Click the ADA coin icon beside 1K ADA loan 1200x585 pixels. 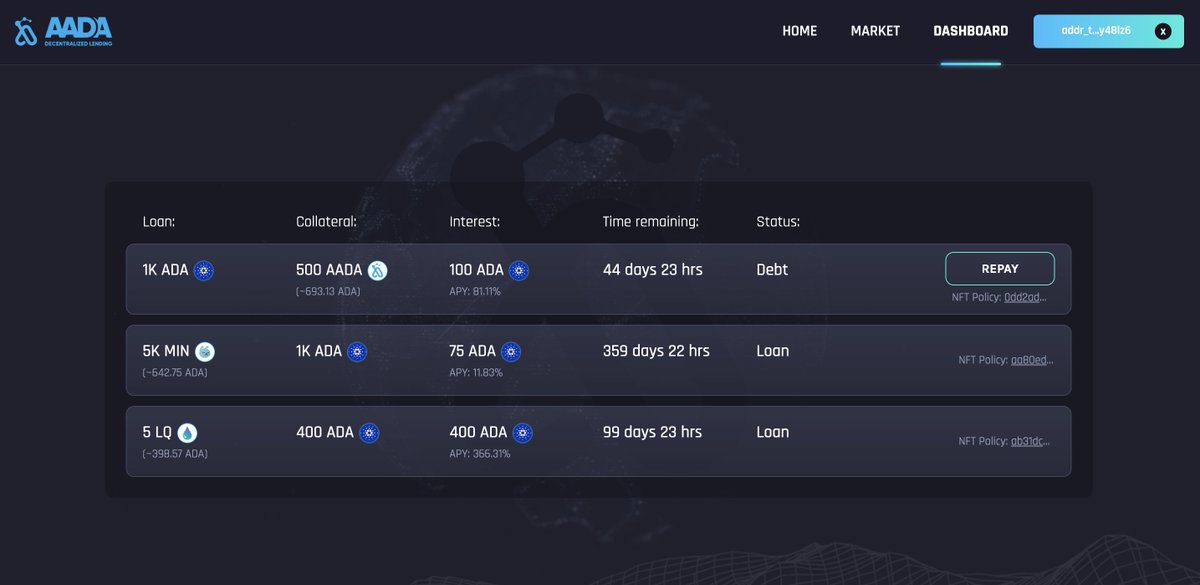click(x=204, y=270)
